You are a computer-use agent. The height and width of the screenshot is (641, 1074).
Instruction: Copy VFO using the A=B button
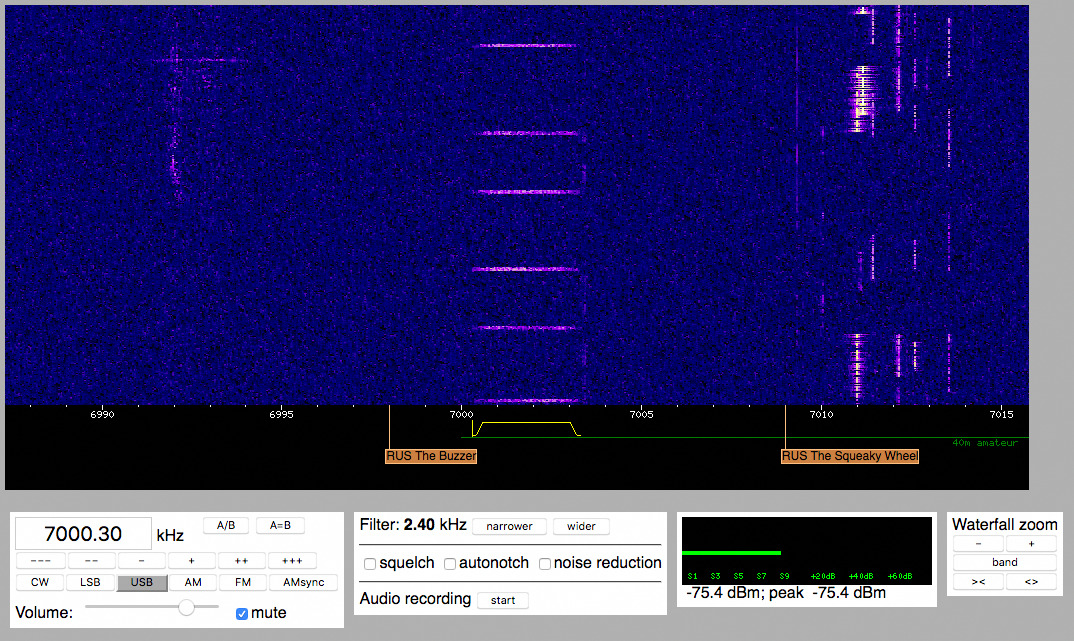(280, 525)
